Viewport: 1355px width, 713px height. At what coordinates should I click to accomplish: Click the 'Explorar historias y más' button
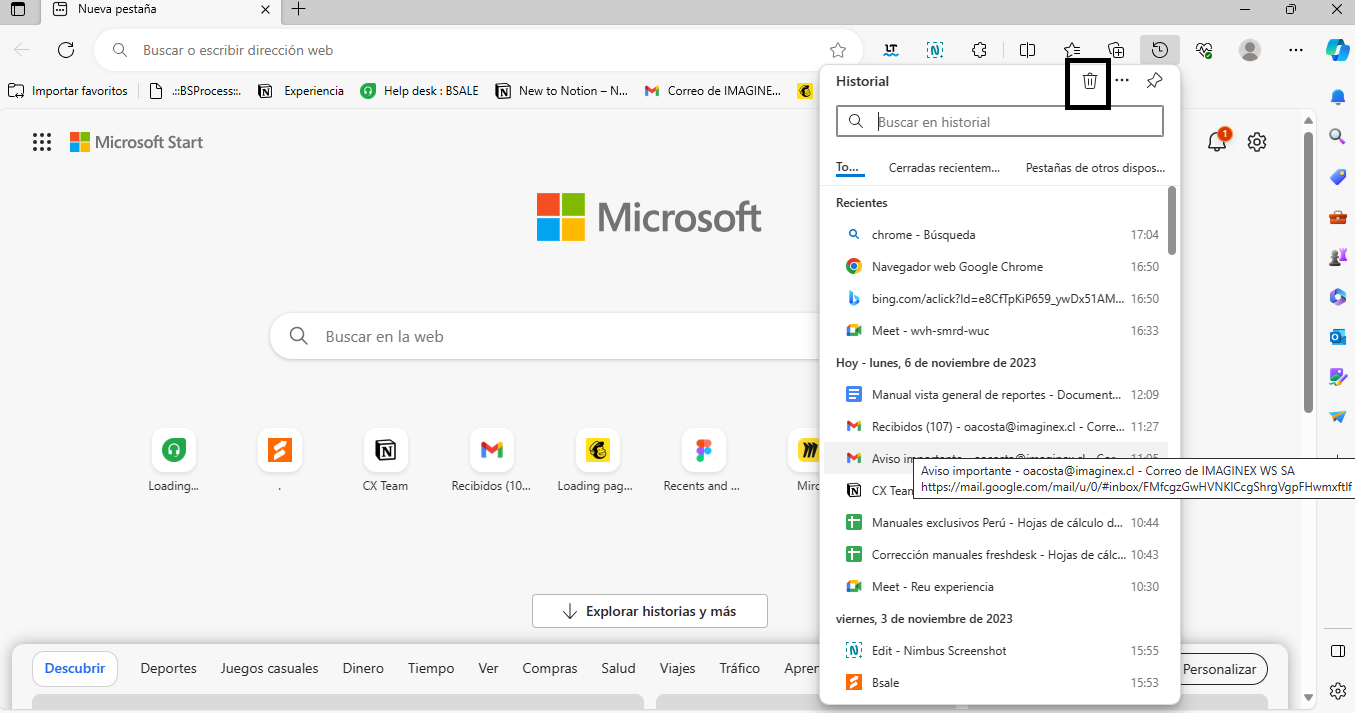(x=650, y=611)
